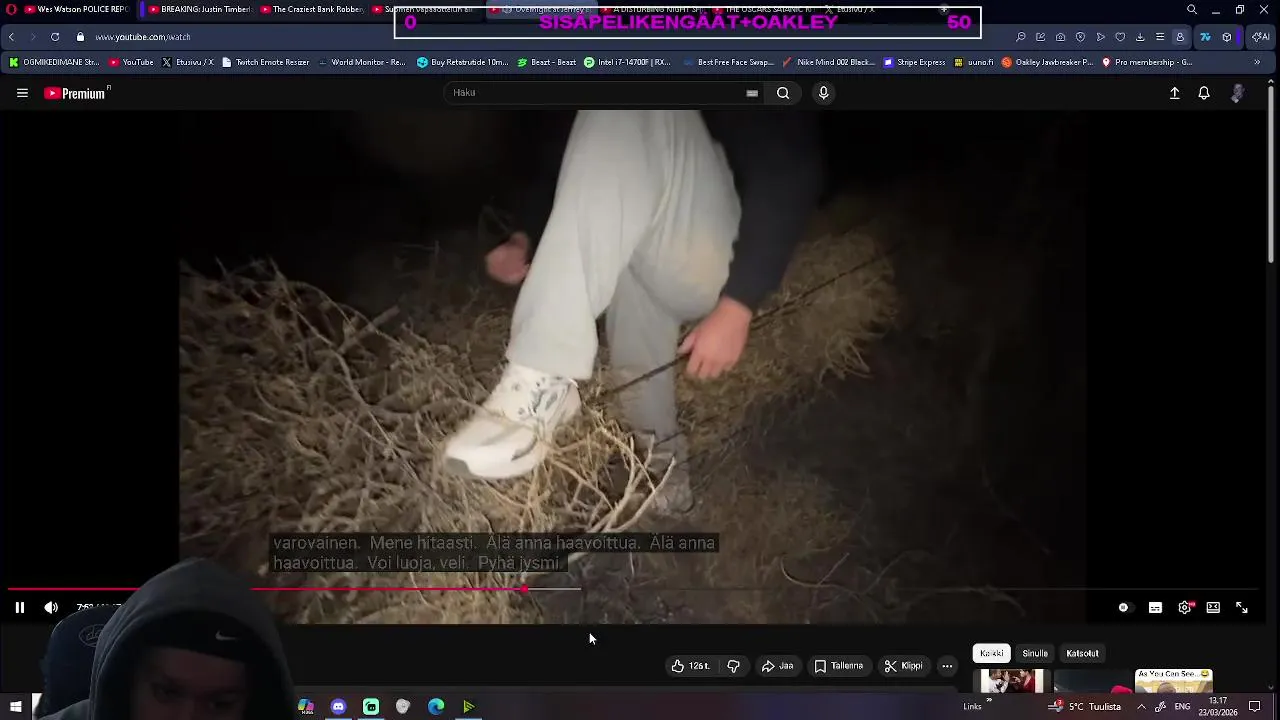Open Pro membership bookmark
The image size is (1280, 720).
pyautogui.click(x=1147, y=62)
